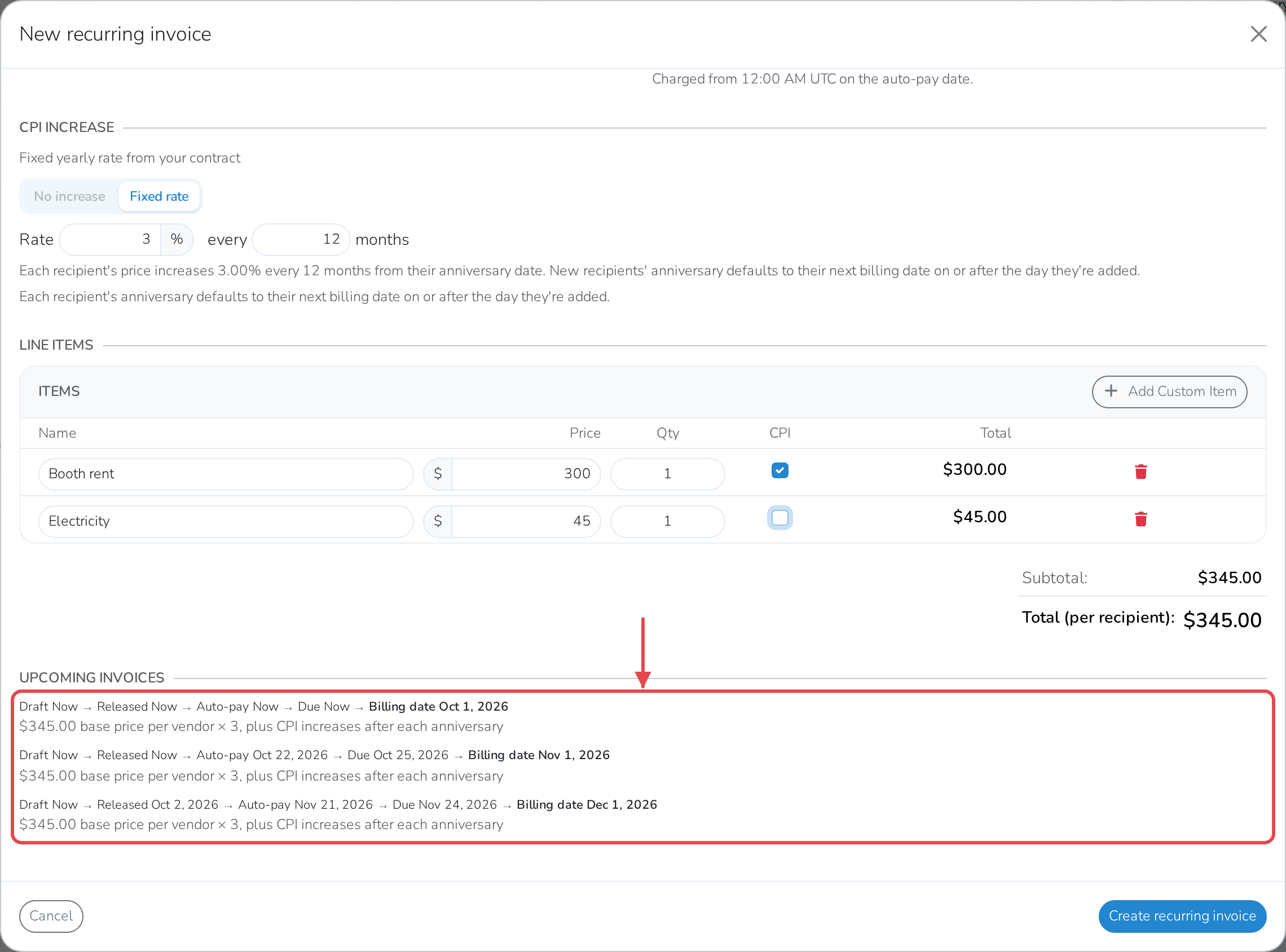Click Create recurring invoice button
Image resolution: width=1286 pixels, height=952 pixels.
pos(1182,916)
